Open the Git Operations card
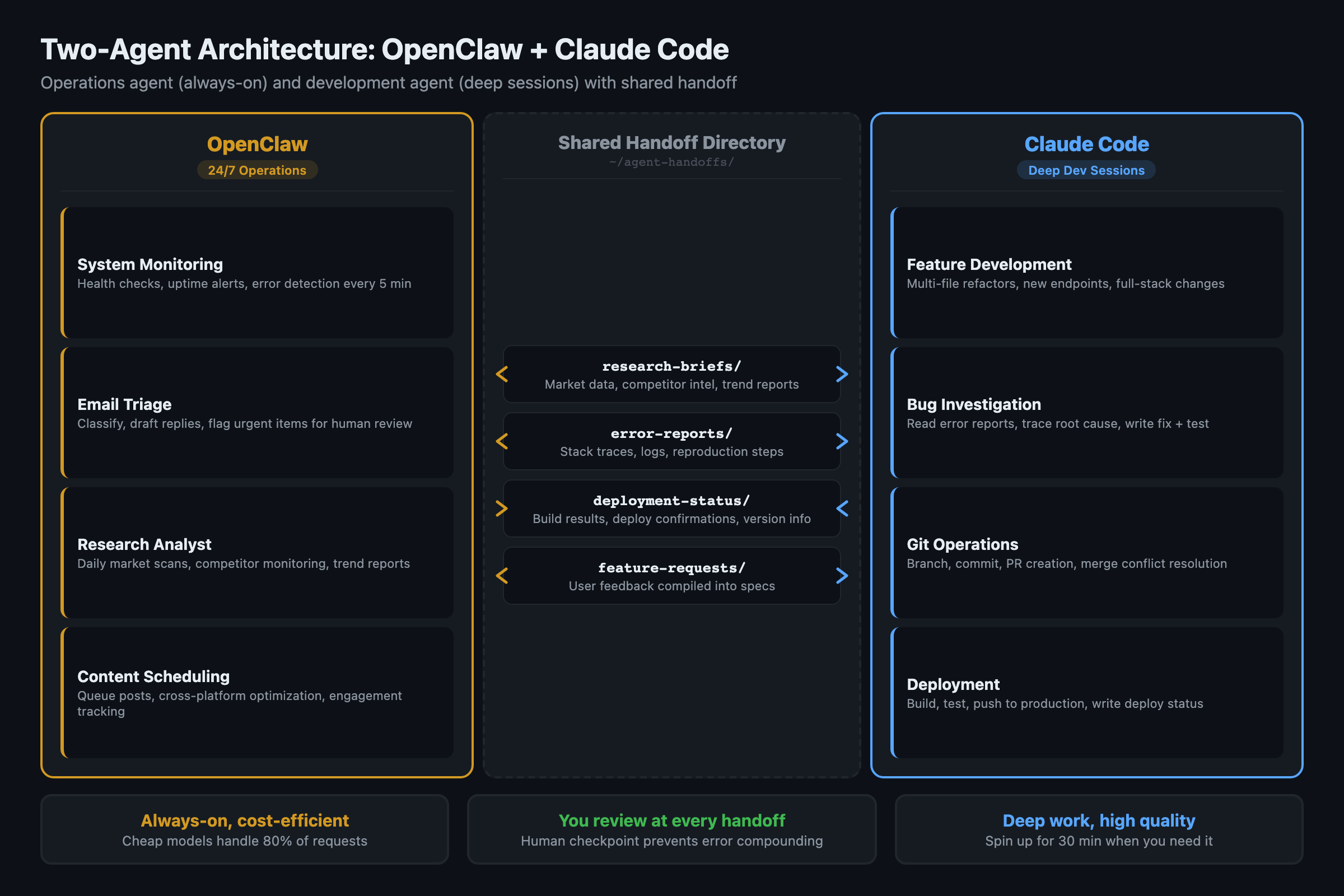 pyautogui.click(x=1087, y=553)
